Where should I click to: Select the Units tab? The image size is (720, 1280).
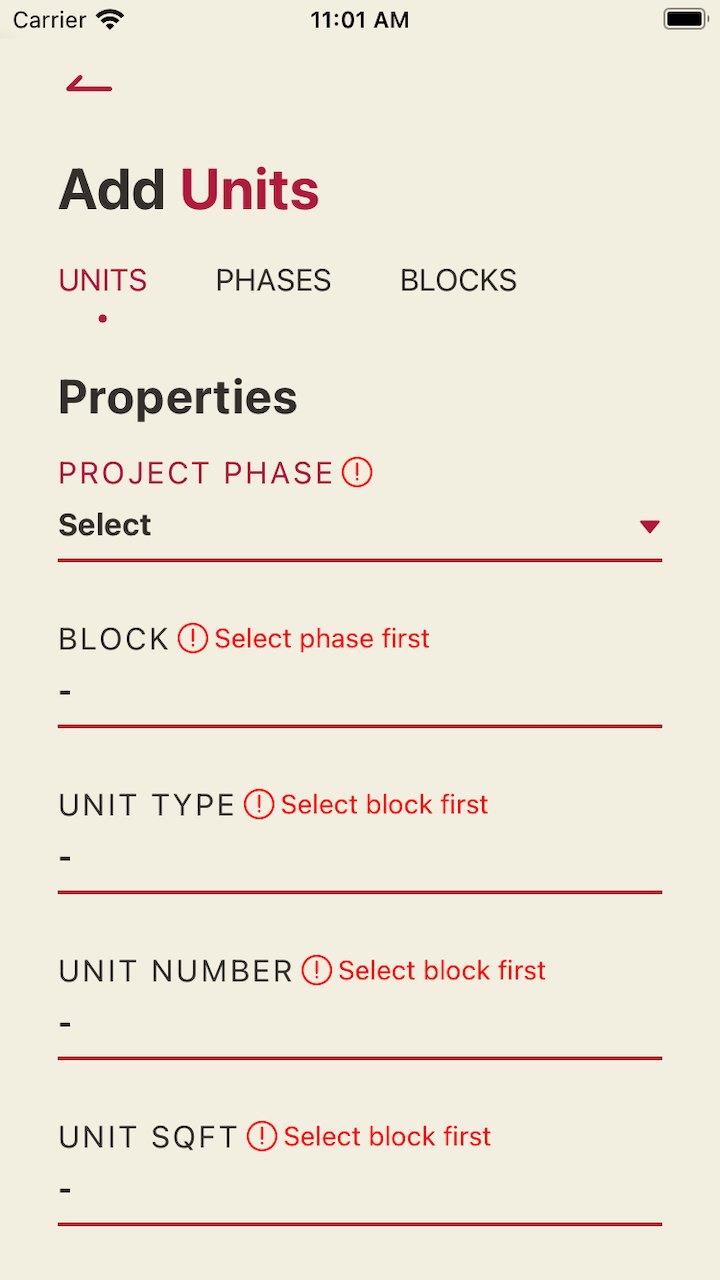(x=103, y=280)
